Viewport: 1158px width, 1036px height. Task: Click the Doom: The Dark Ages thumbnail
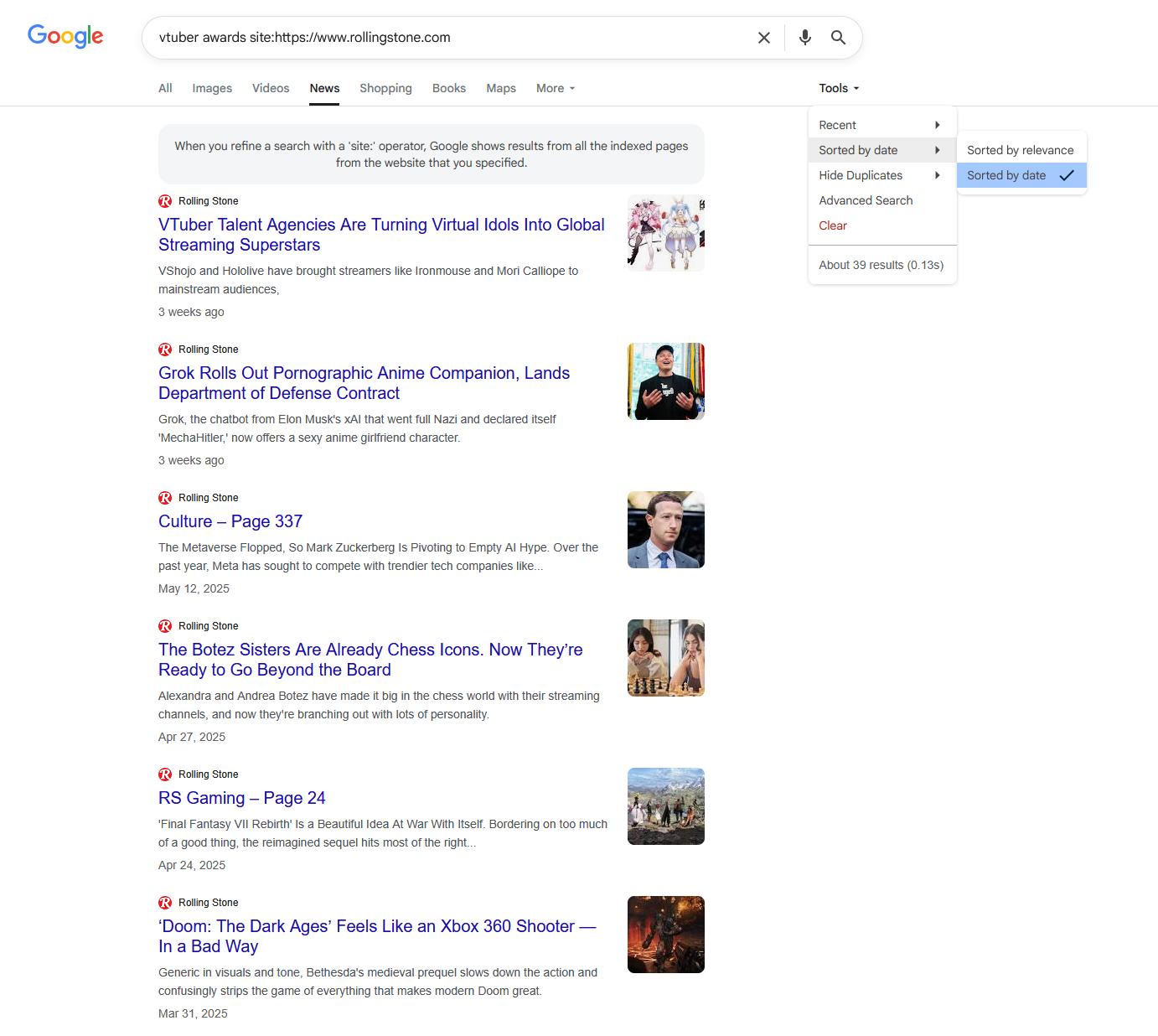(666, 935)
